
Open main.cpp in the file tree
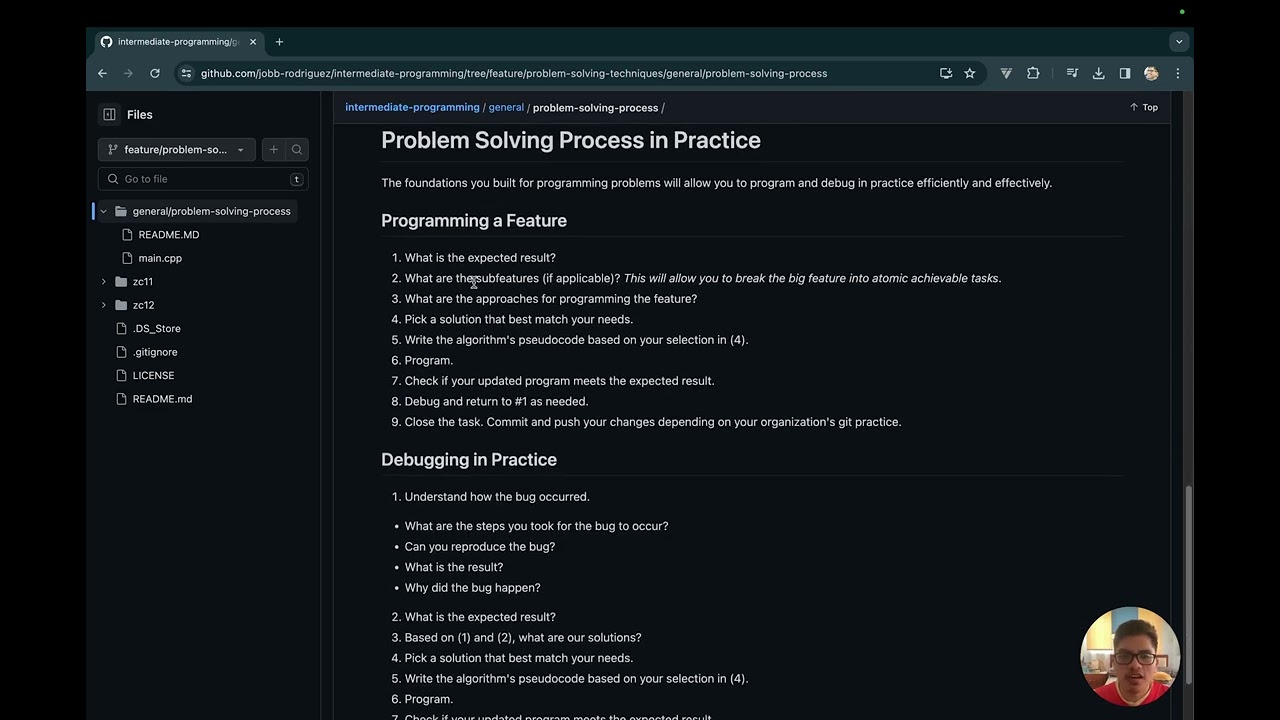160,258
